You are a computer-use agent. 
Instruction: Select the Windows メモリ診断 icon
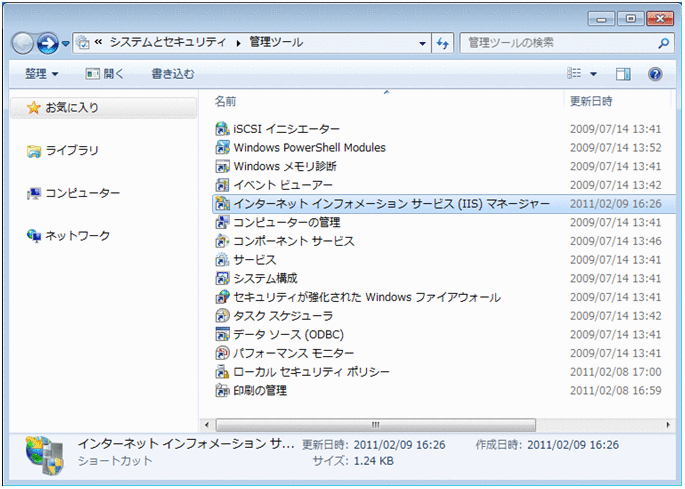click(x=222, y=166)
